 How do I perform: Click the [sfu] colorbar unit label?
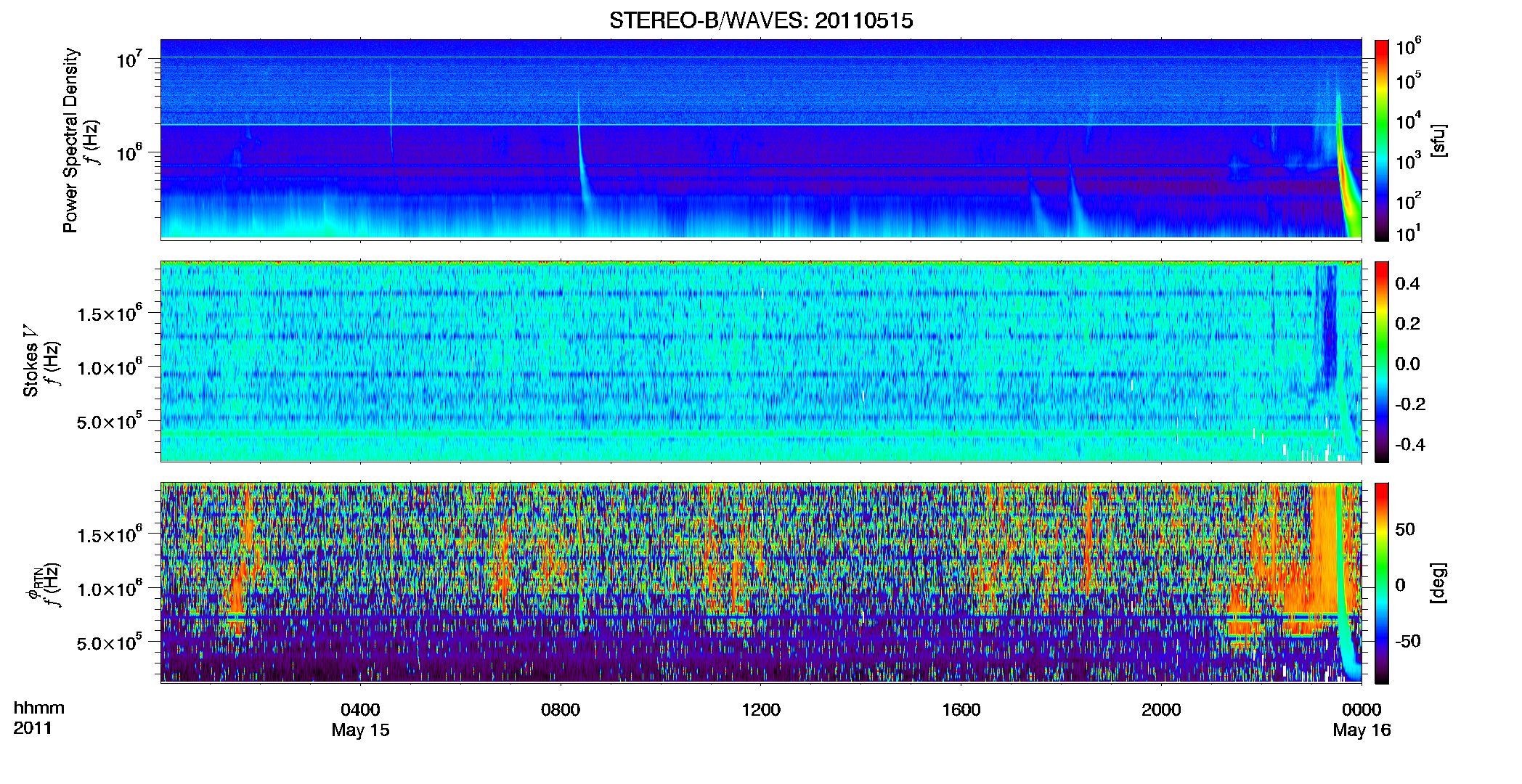pos(1438,140)
